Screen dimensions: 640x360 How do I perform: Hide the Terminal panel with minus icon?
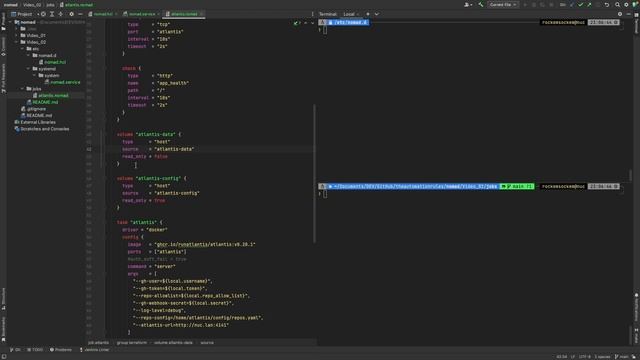tap(629, 14)
